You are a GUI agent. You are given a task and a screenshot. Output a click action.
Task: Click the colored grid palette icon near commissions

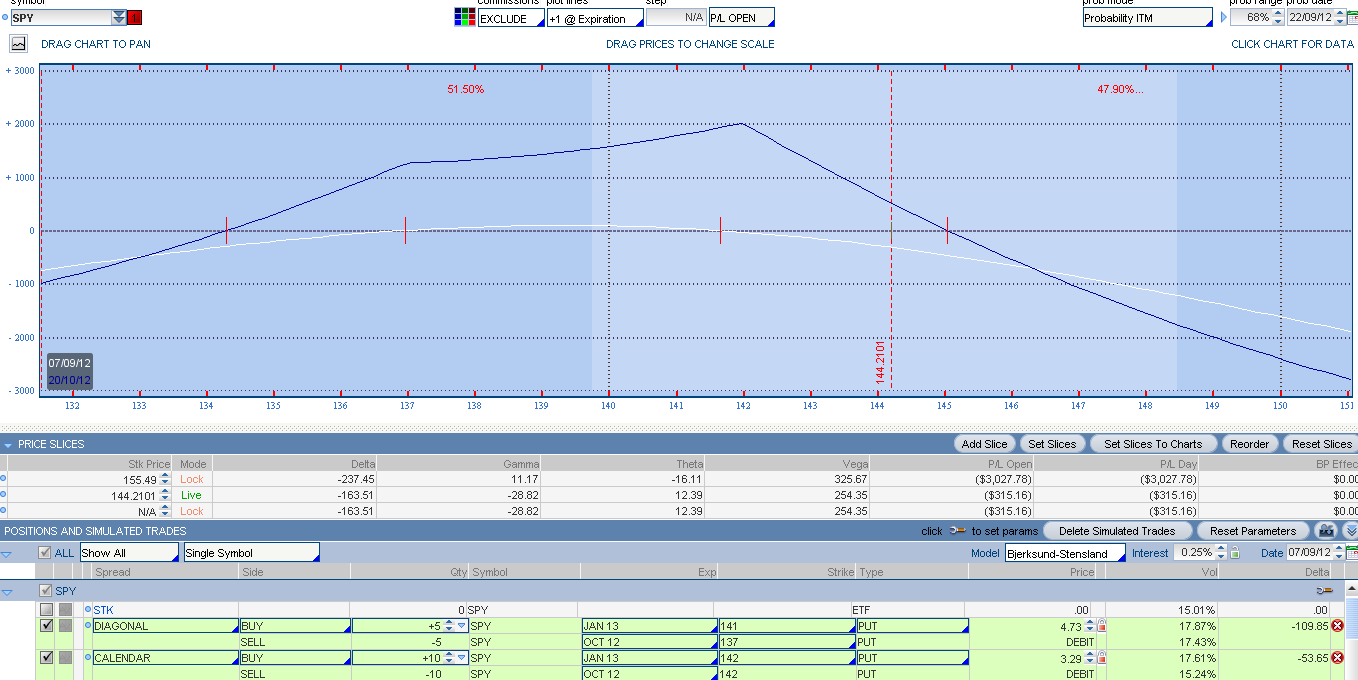point(464,17)
